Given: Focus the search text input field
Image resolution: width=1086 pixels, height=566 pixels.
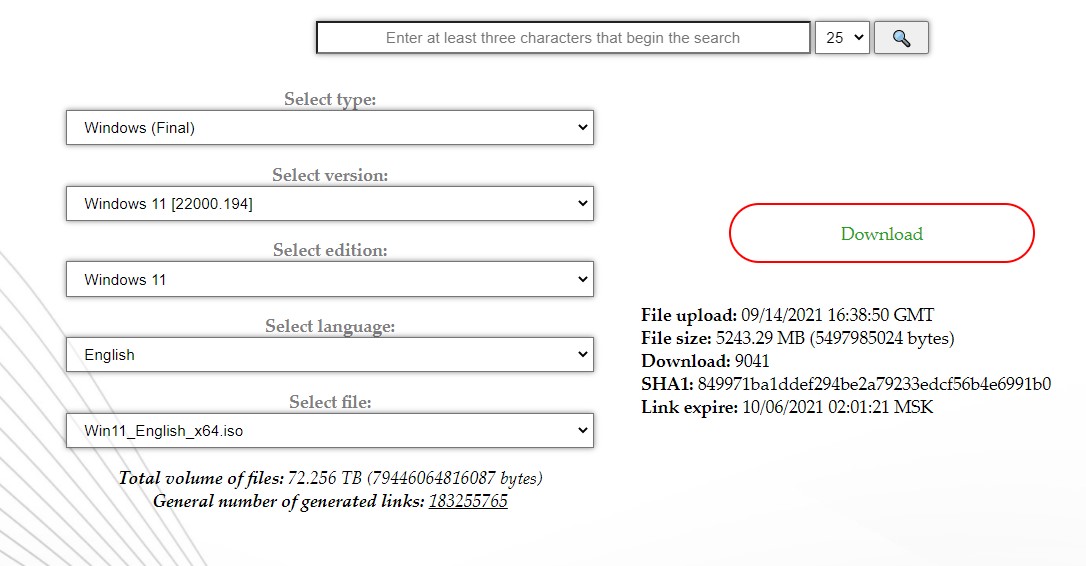Looking at the screenshot, I should (563, 38).
